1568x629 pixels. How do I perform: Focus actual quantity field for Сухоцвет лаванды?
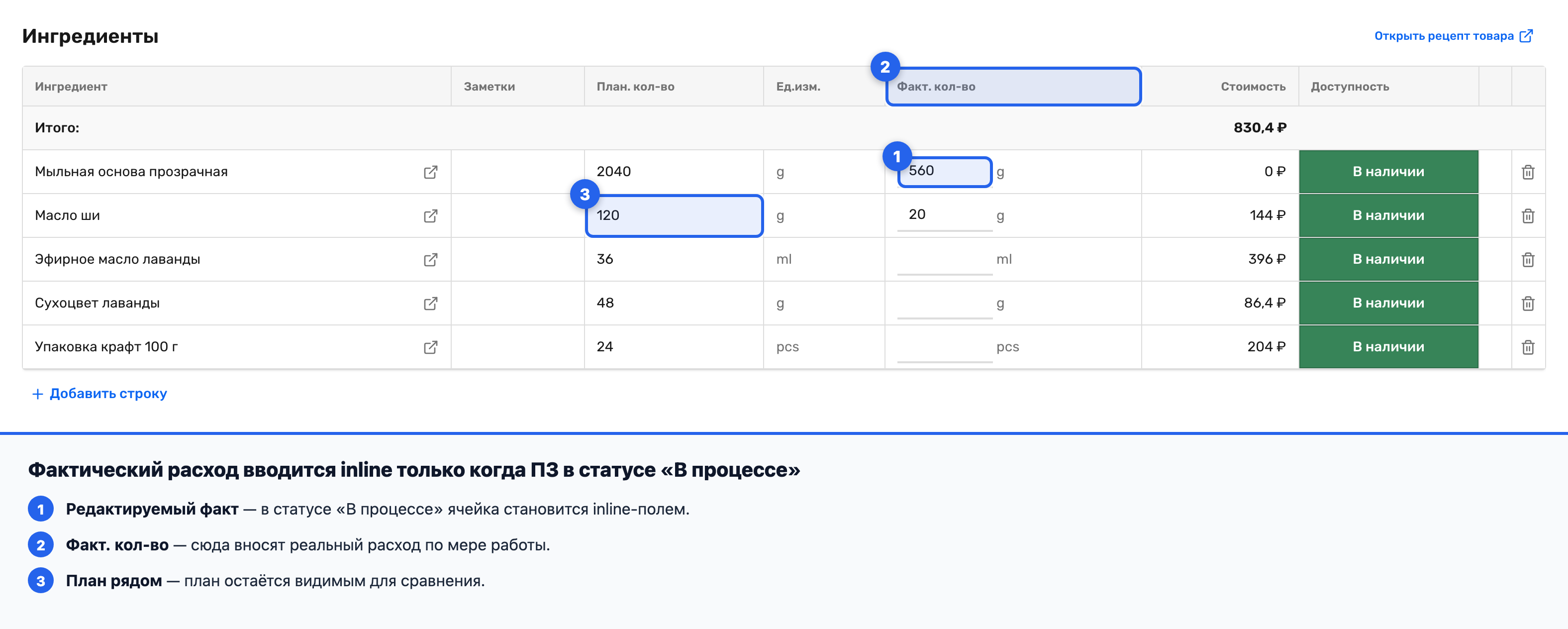(945, 303)
